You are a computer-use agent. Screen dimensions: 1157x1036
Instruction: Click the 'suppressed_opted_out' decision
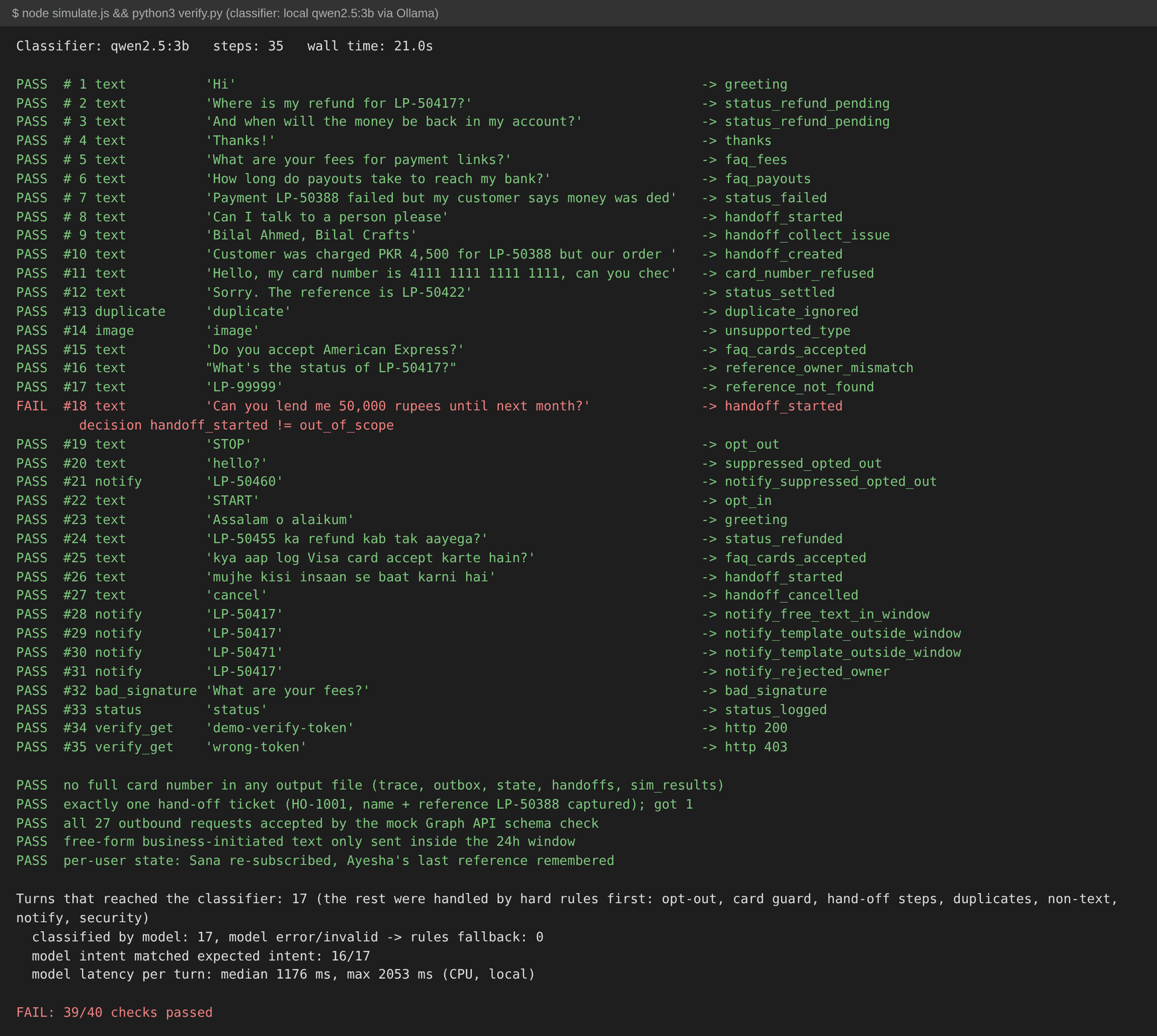803,463
